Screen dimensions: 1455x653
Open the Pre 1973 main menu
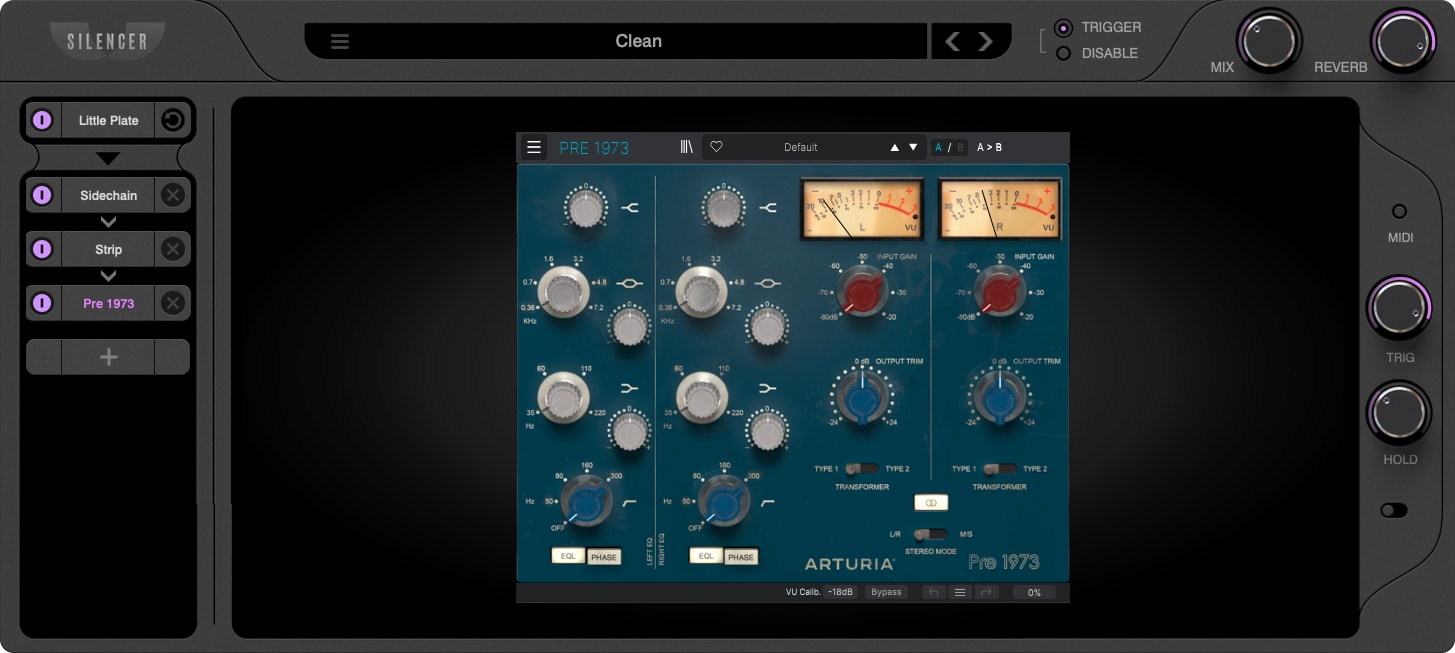click(533, 147)
